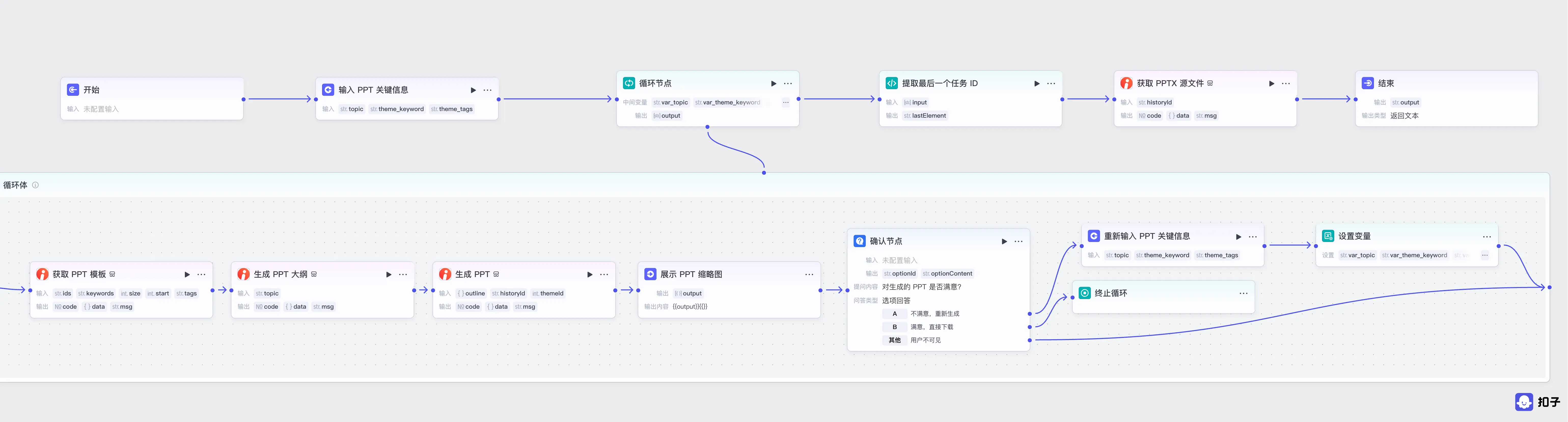Run the 生成 PPT node
The height and width of the screenshot is (422, 1568).
[589, 275]
